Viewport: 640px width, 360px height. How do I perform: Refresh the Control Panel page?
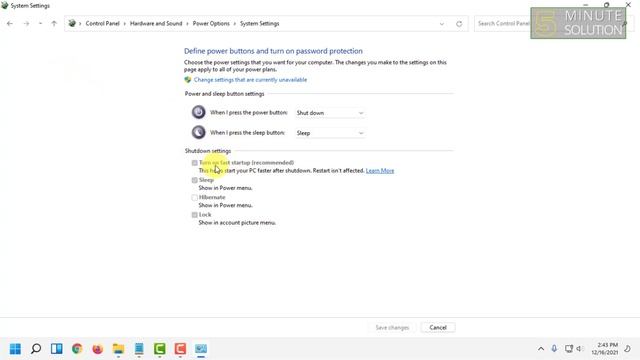(459, 24)
